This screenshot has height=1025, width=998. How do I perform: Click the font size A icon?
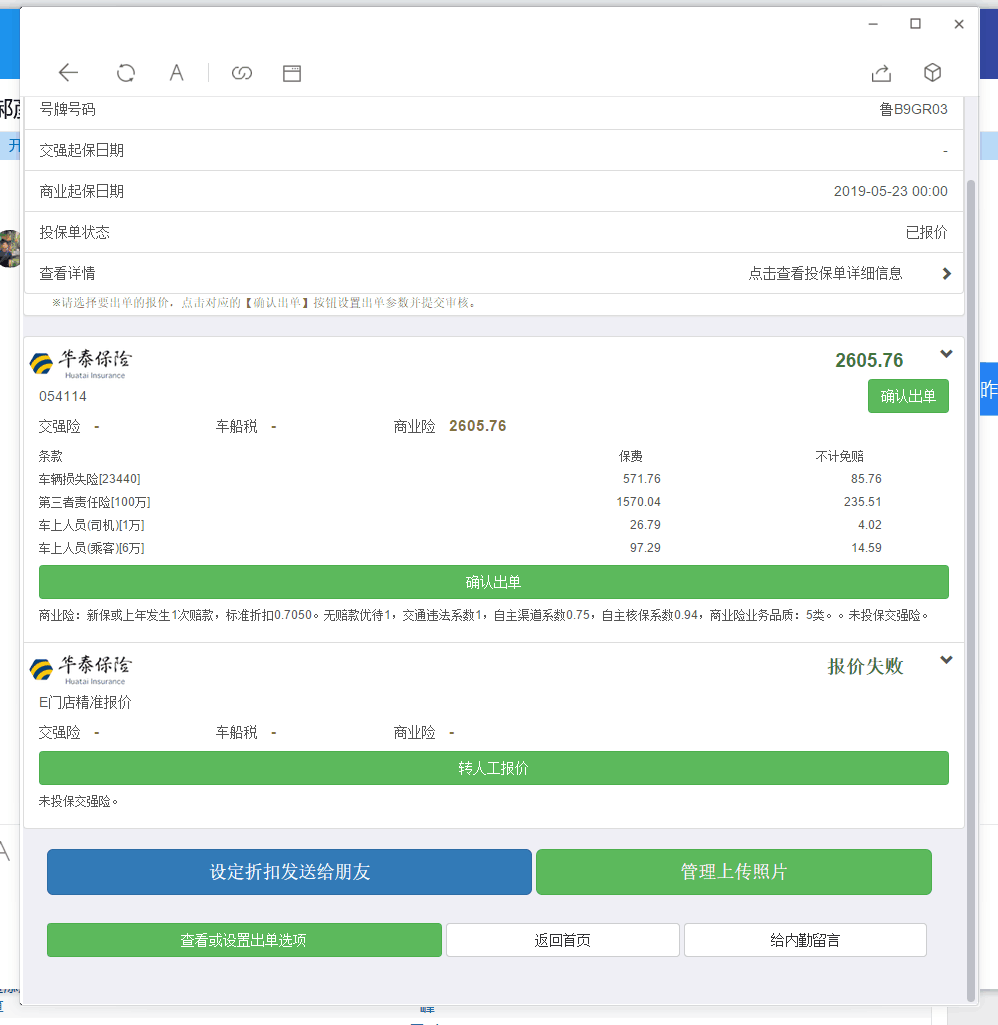click(x=176, y=73)
